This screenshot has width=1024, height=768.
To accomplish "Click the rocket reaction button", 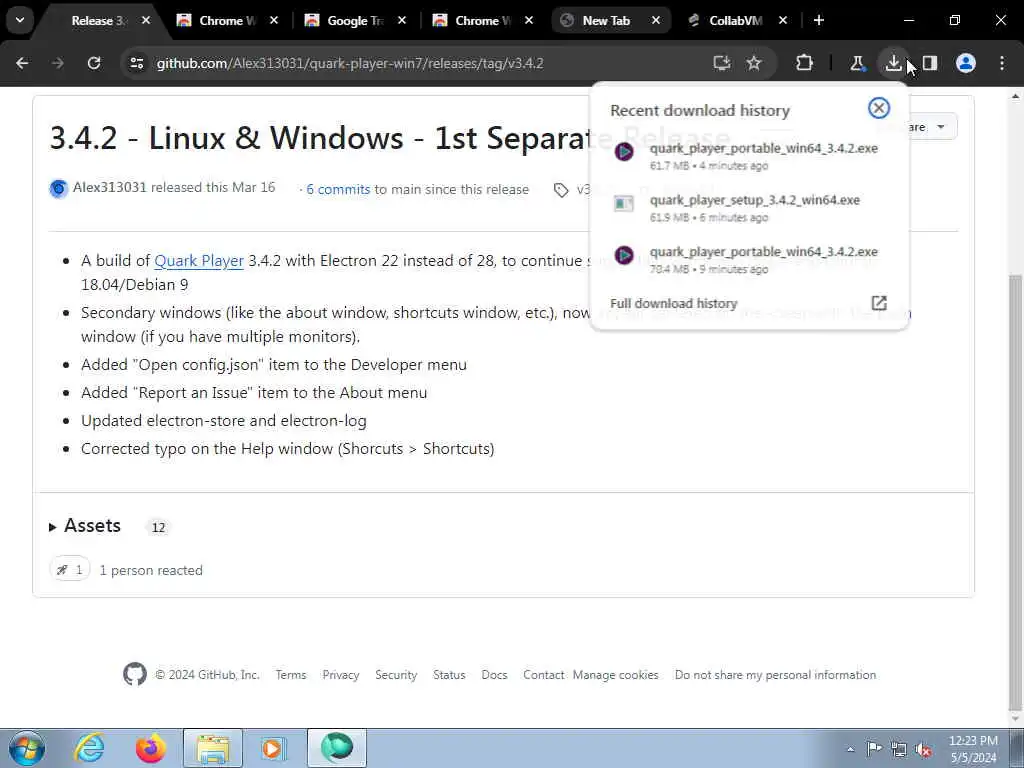I will point(69,570).
